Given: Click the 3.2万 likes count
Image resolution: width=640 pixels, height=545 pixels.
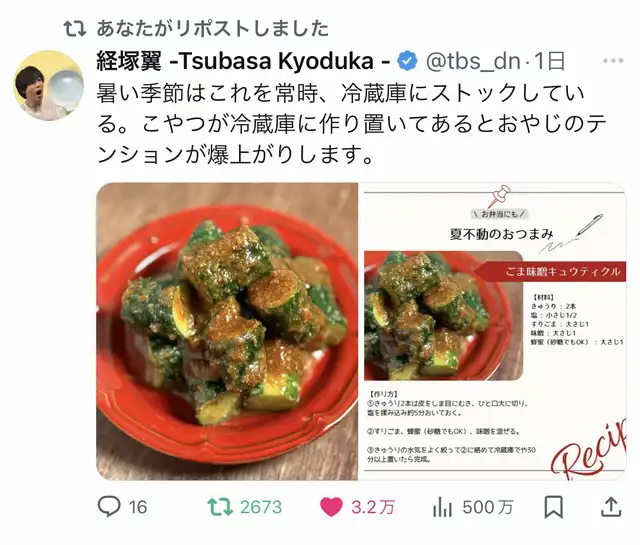Looking at the screenshot, I should (373, 507).
